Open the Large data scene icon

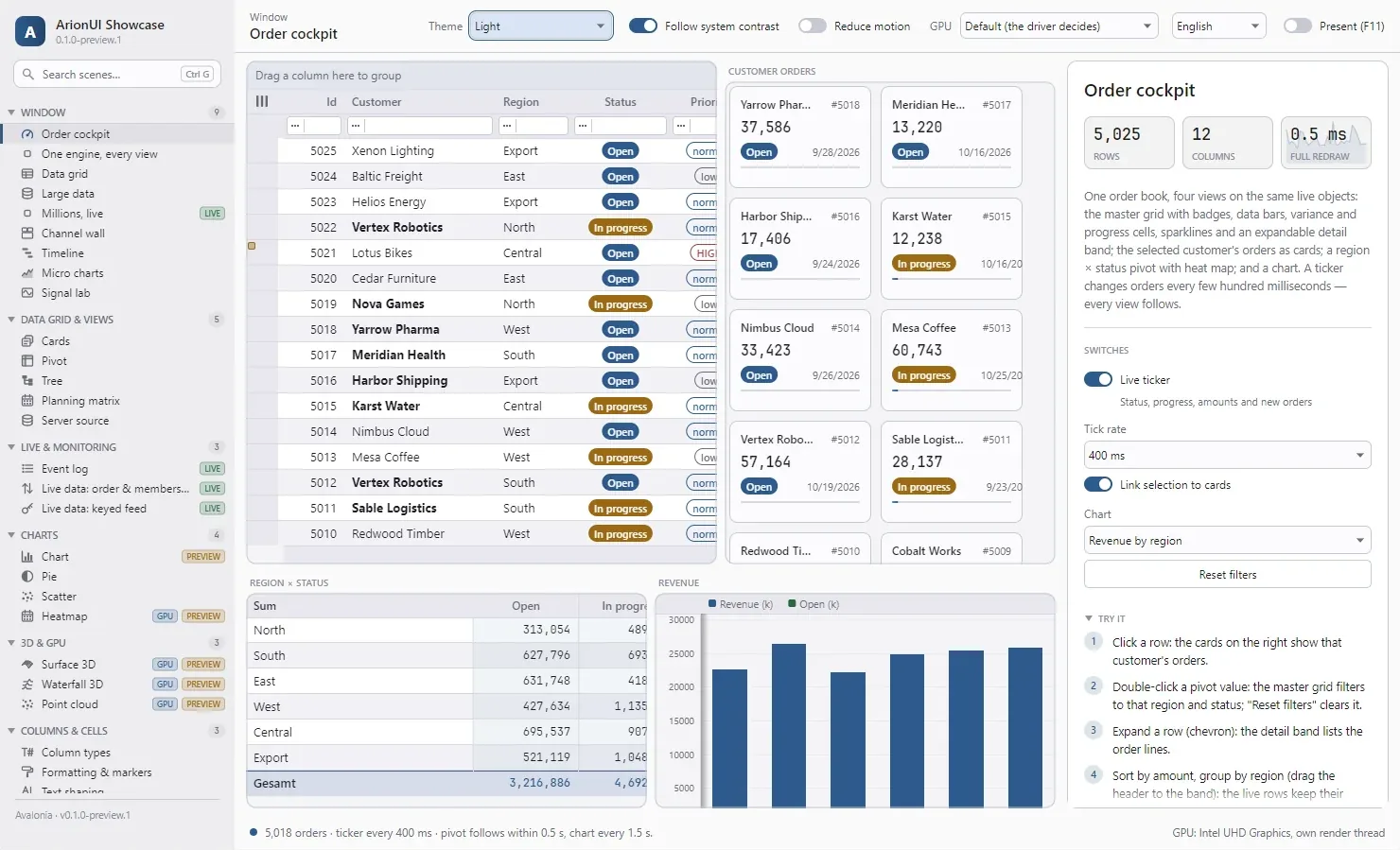(27, 194)
